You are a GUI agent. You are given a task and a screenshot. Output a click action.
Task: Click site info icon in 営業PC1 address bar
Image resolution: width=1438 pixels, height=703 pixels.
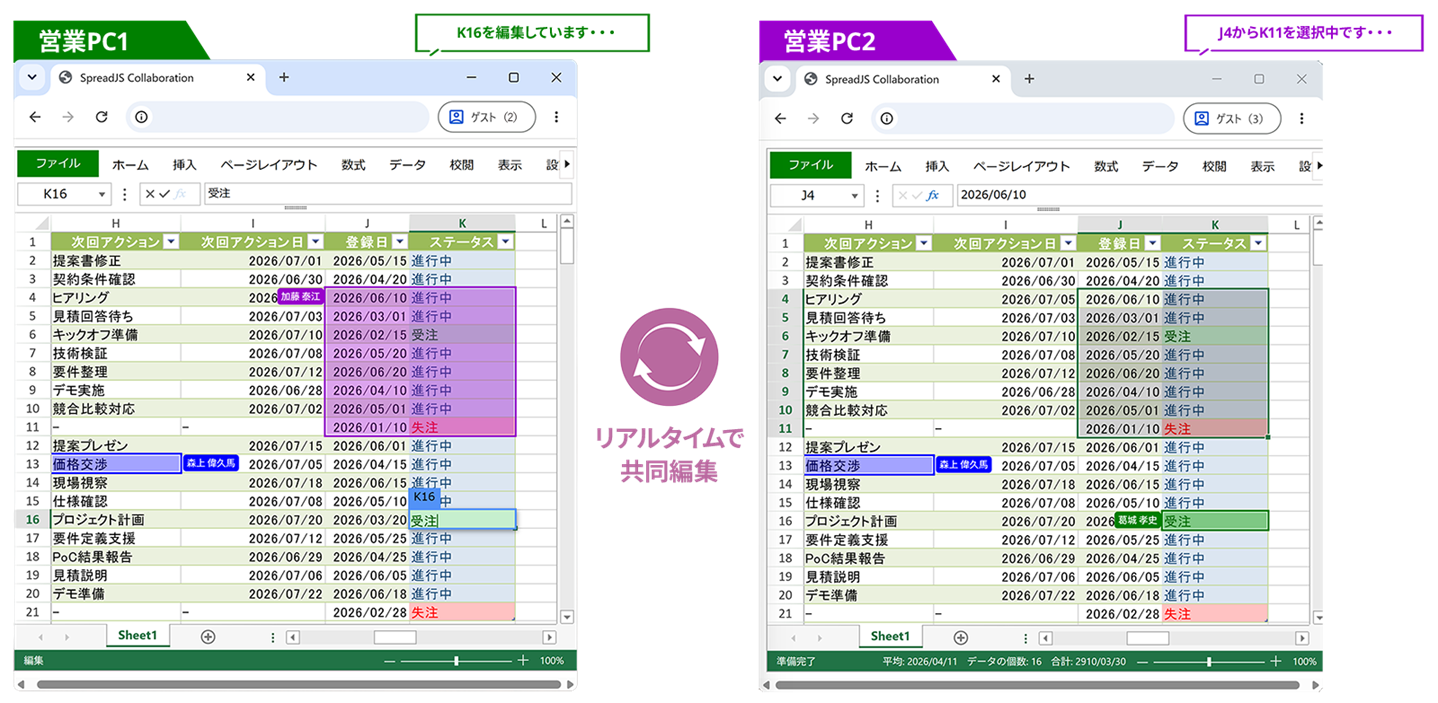point(142,117)
